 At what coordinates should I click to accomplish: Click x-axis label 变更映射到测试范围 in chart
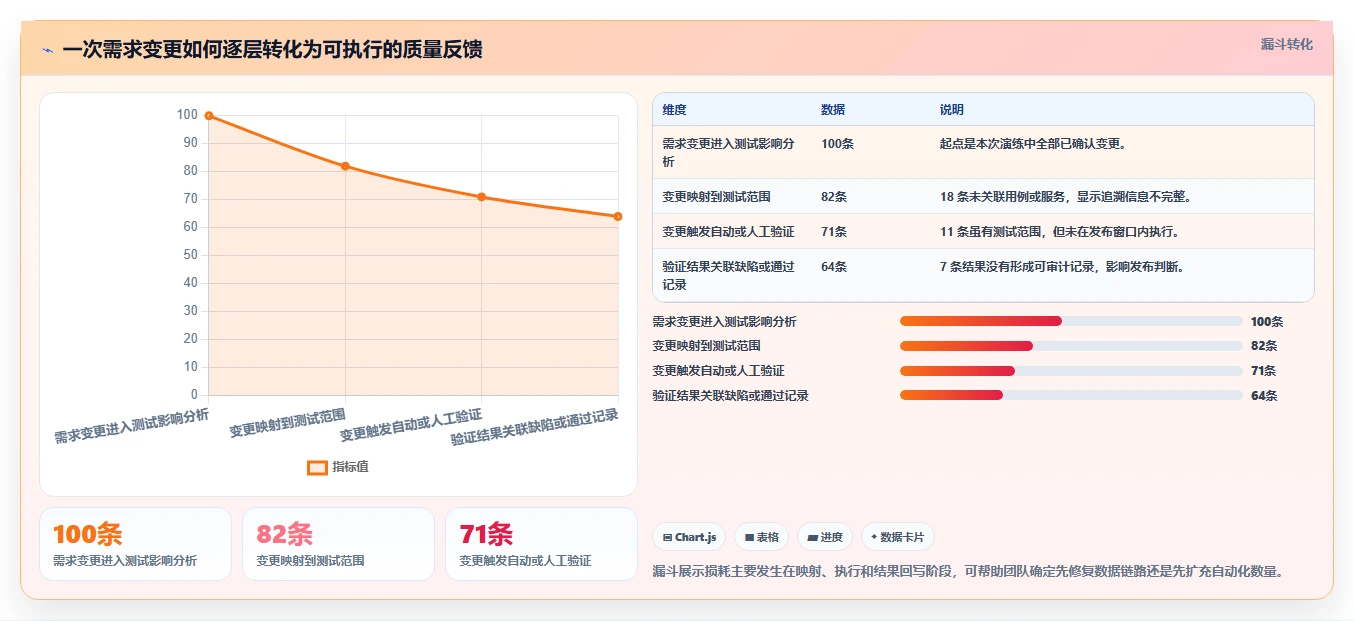[x=288, y=423]
